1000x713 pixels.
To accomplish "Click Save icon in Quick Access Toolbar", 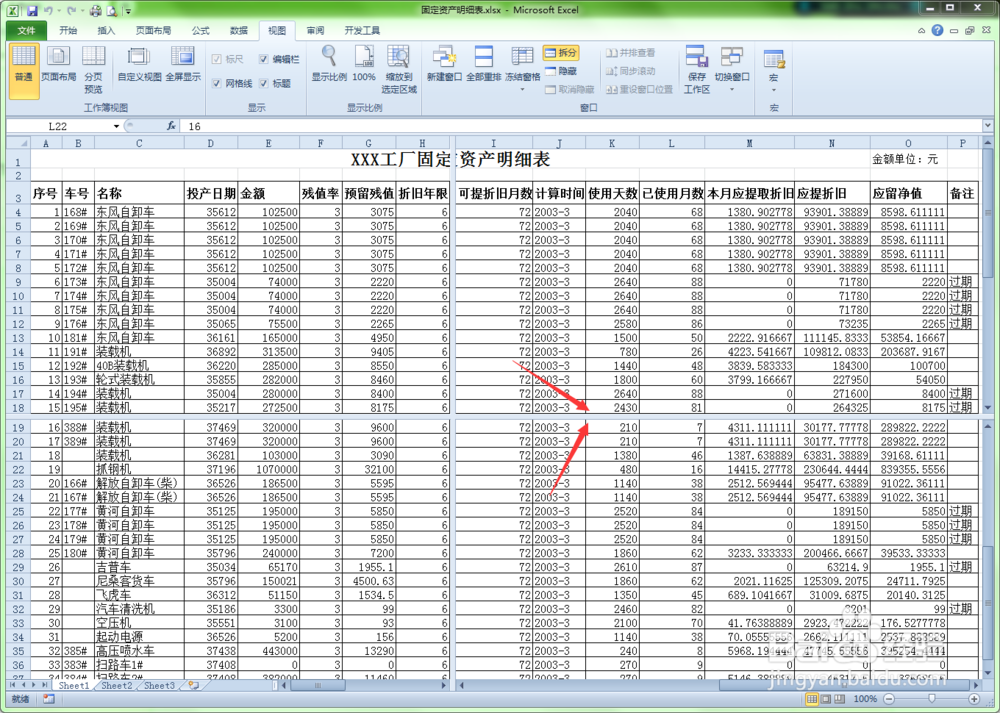I will pos(32,10).
